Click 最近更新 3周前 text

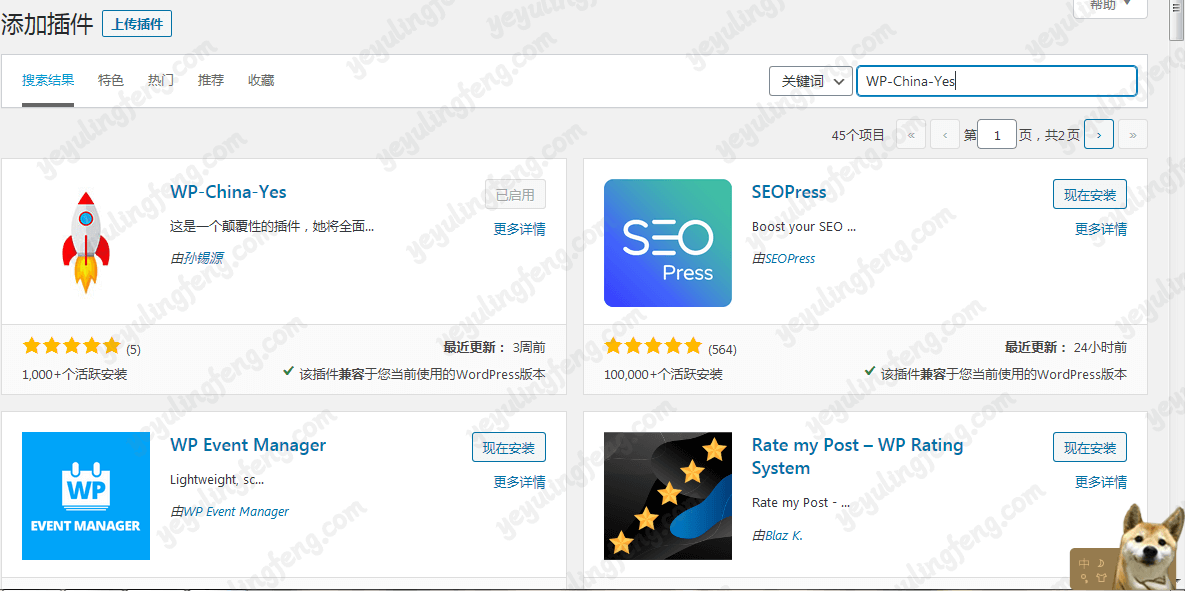coord(494,348)
